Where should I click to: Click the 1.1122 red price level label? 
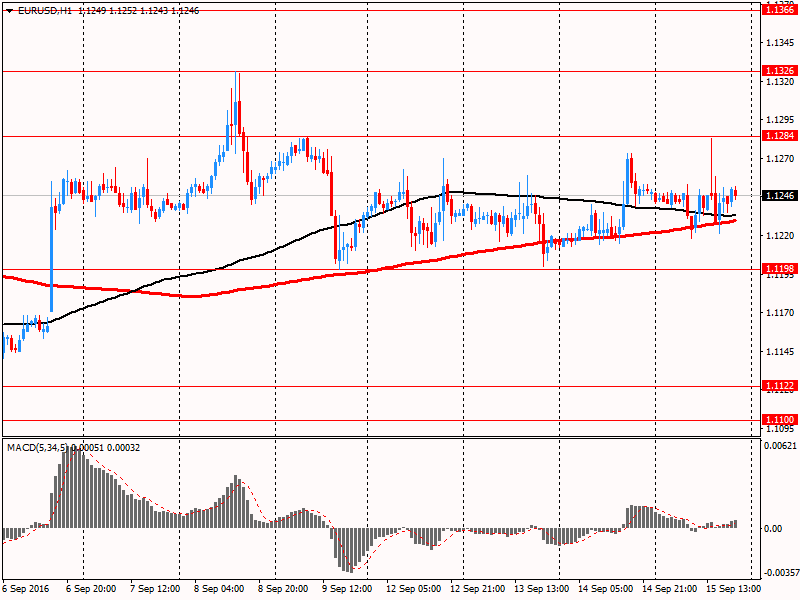780,386
